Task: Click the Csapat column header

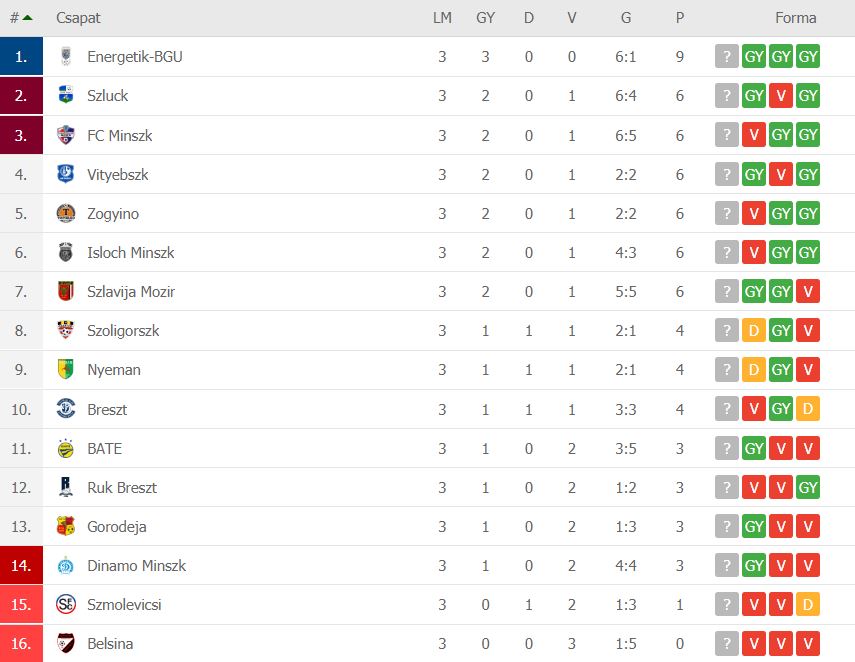Action: coord(78,18)
